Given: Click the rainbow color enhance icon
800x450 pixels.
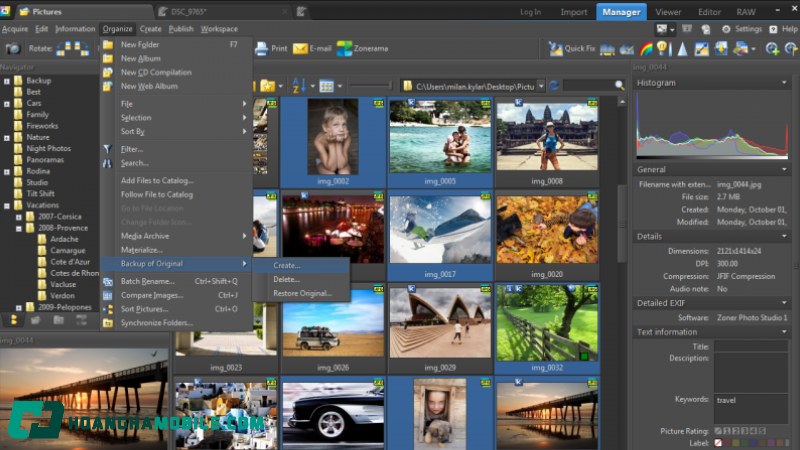Looking at the screenshot, I should [x=646, y=48].
